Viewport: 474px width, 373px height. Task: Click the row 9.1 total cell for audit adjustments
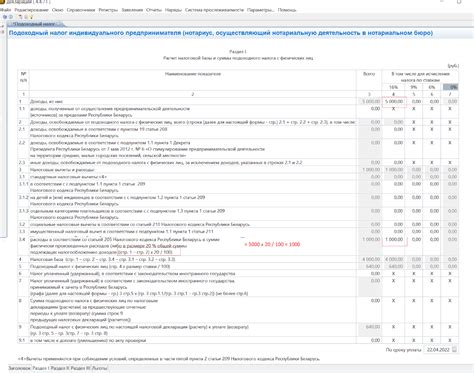[369, 340]
